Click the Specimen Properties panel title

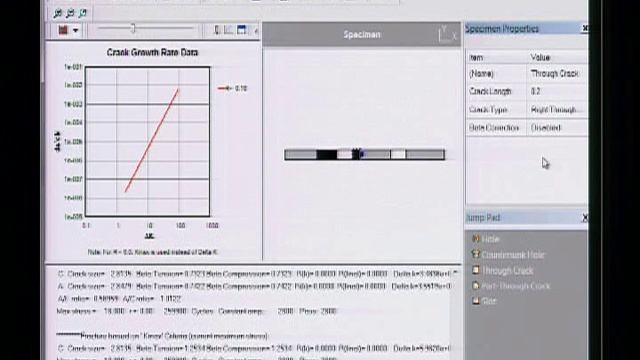pos(502,29)
